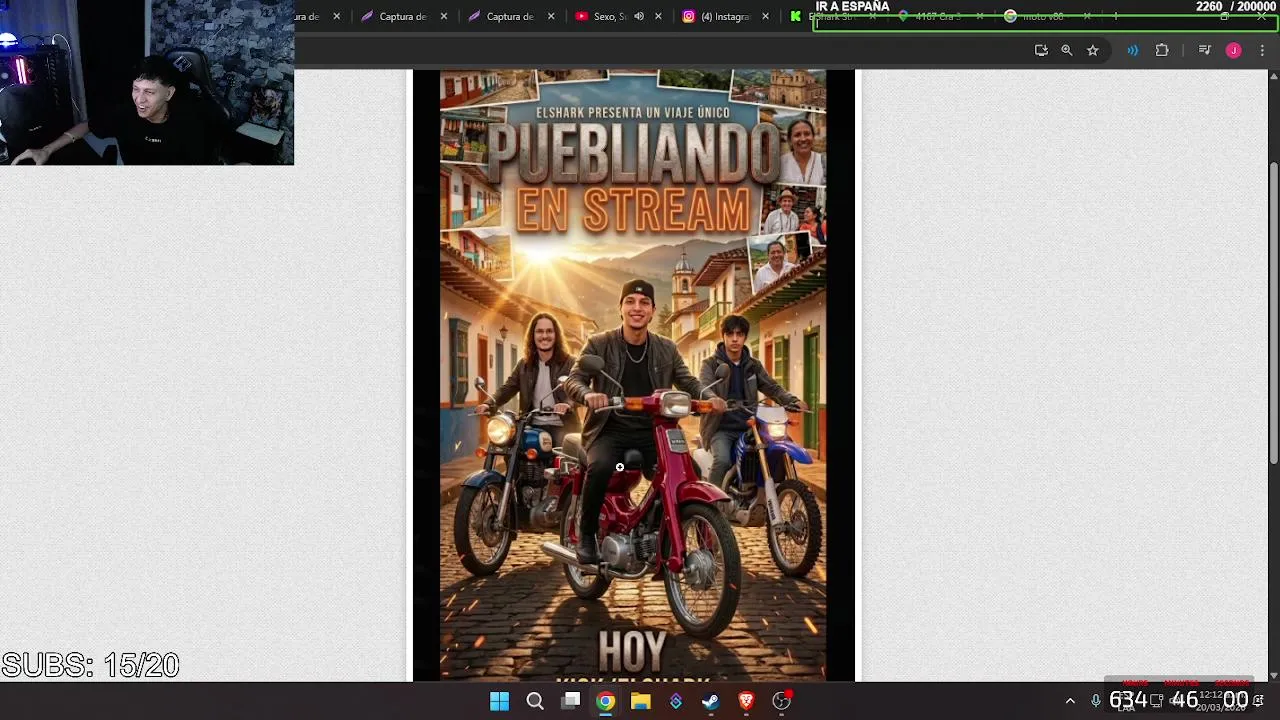Bookmark this page with the star icon
The image size is (1280, 720).
(1093, 50)
